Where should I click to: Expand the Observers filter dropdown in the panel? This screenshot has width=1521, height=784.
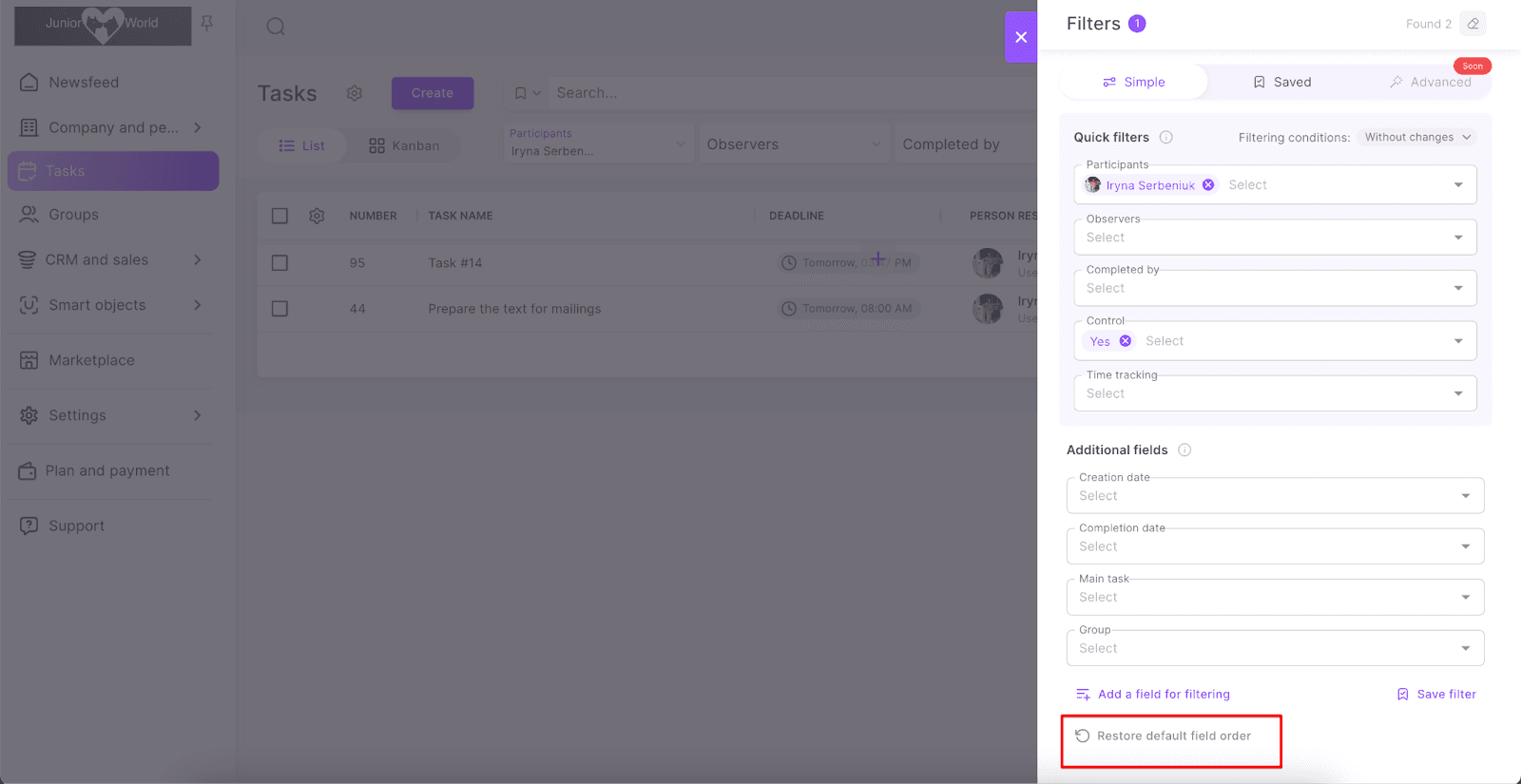[x=1458, y=238]
